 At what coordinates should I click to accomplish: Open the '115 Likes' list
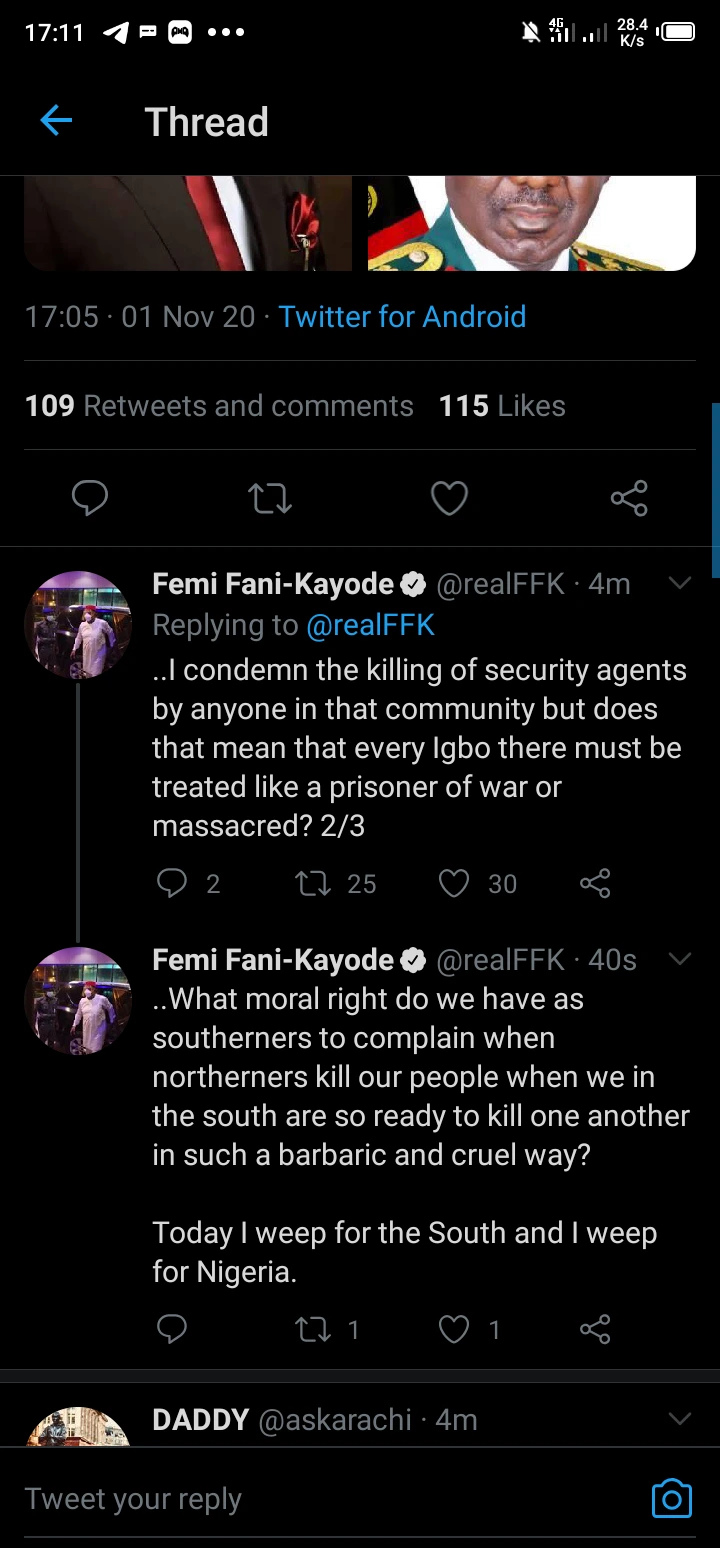coord(502,406)
